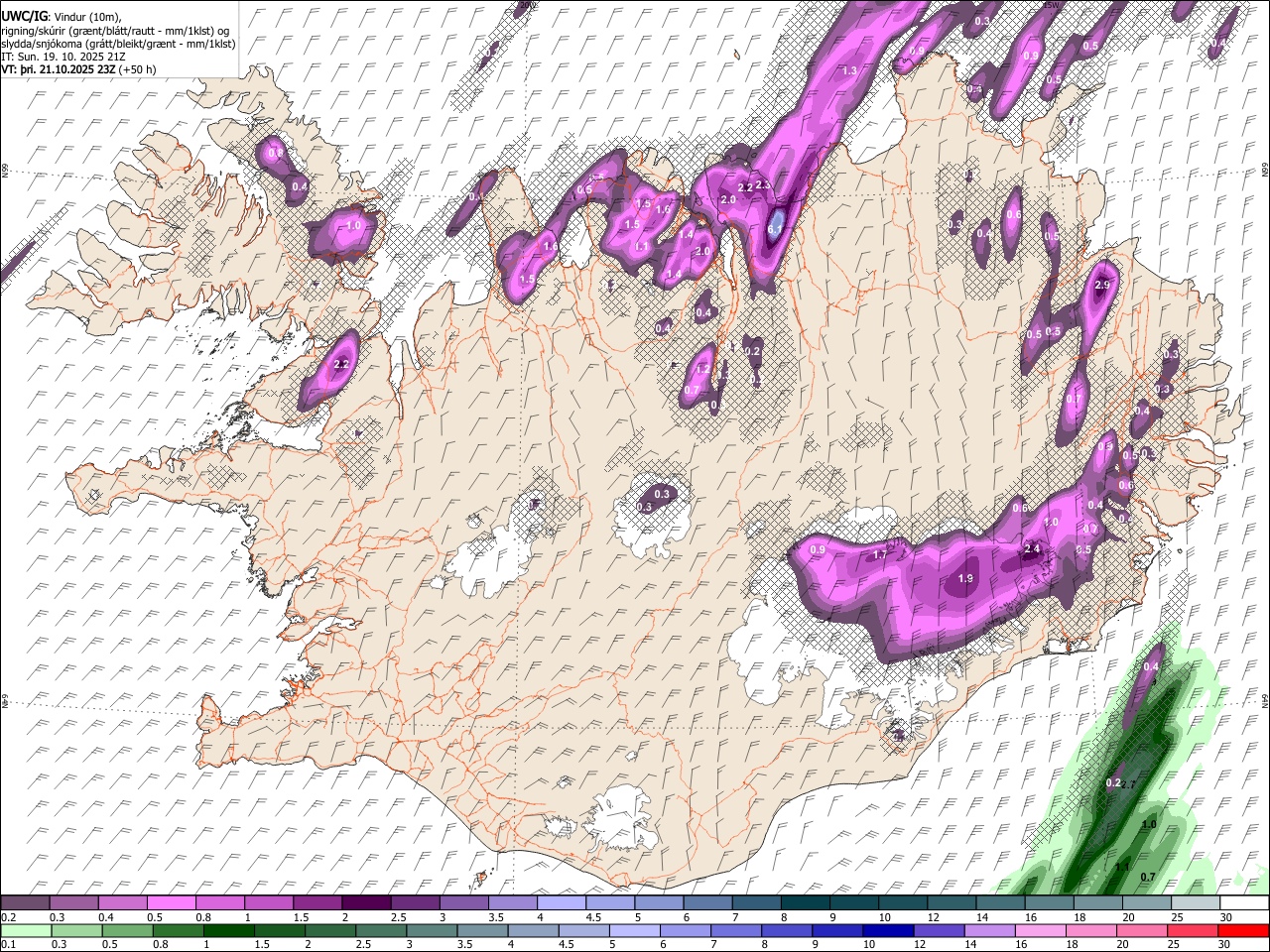Click the '10' label on the upper scale
The width and height of the screenshot is (1270, 952).
point(885,917)
